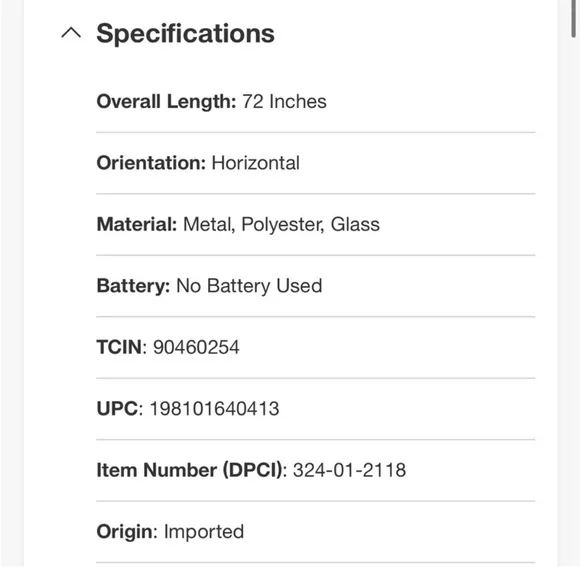The width and height of the screenshot is (580, 580).
Task: Click the Origin label
Action: click(125, 532)
